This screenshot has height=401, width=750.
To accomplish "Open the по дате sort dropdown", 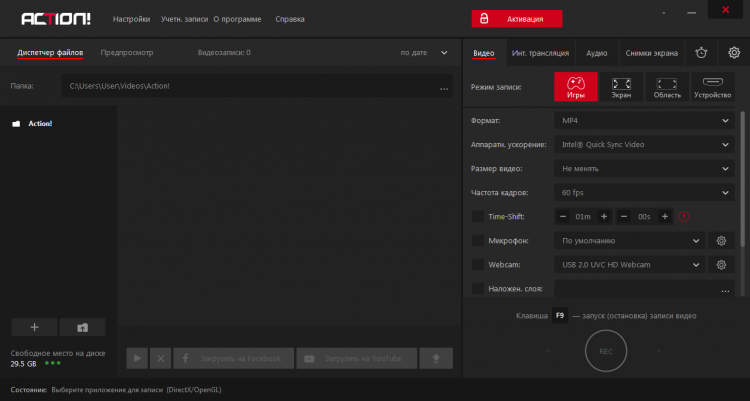I will [424, 53].
